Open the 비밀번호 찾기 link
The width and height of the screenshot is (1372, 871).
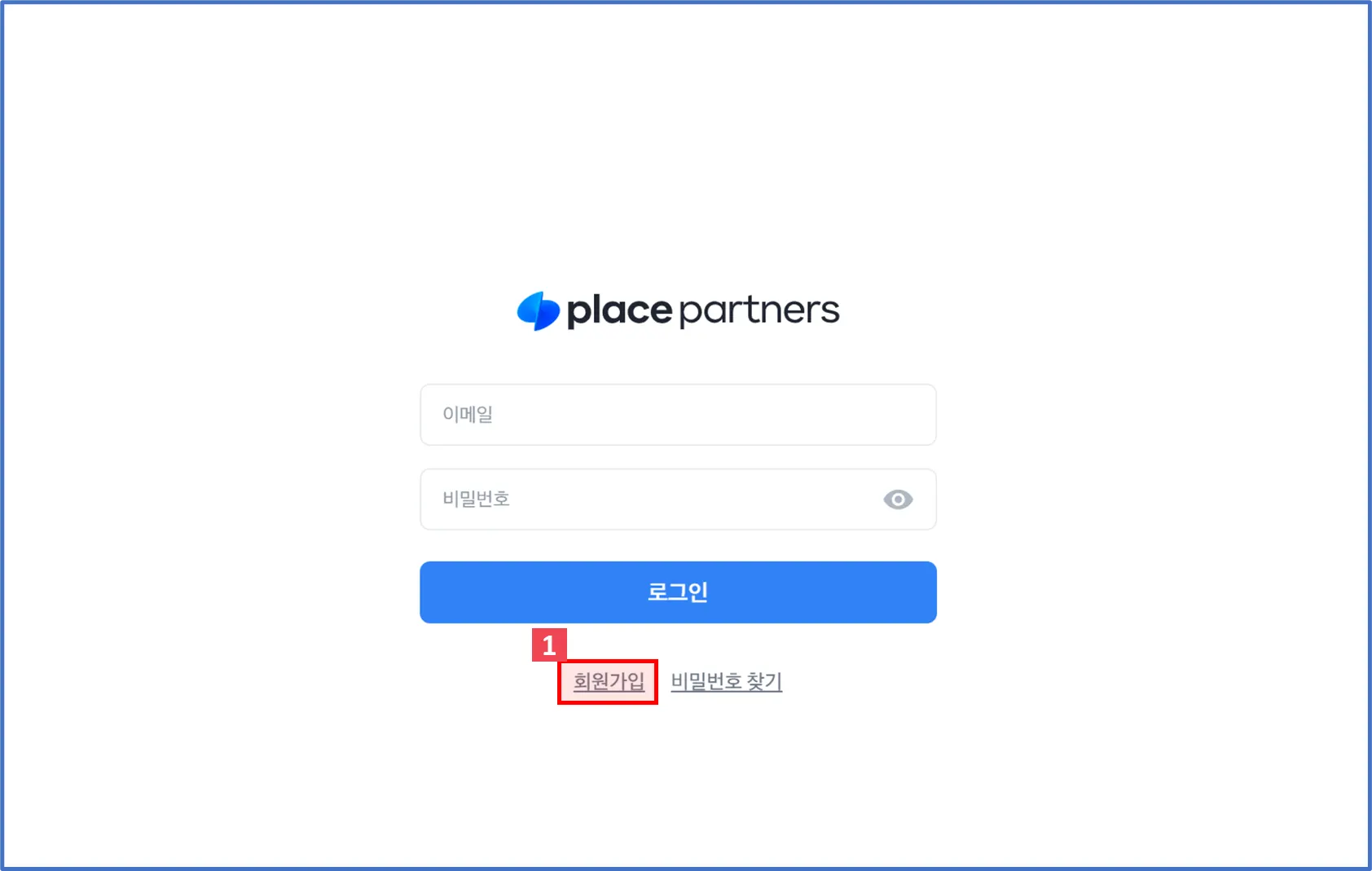(727, 681)
